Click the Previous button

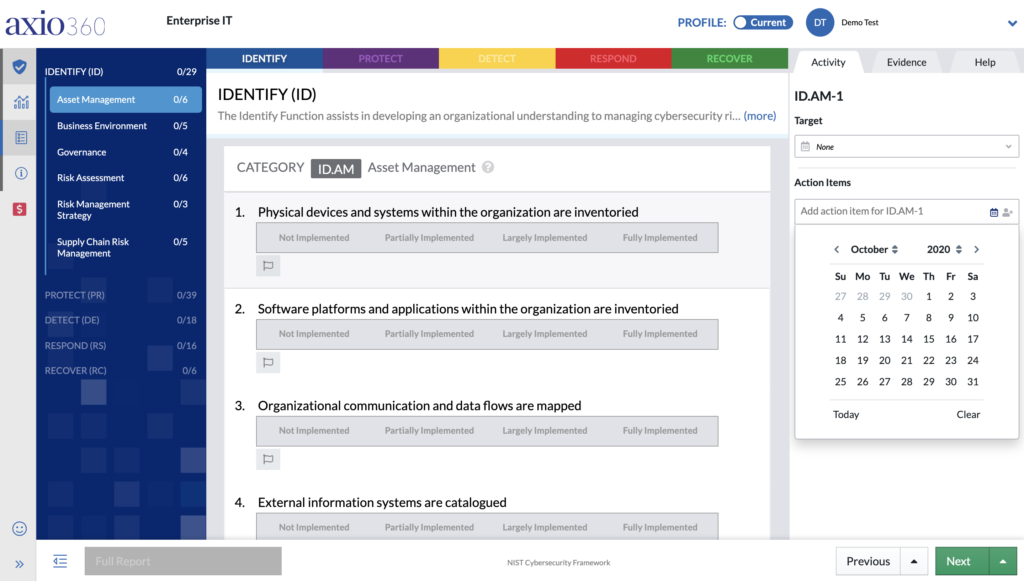pyautogui.click(x=867, y=561)
